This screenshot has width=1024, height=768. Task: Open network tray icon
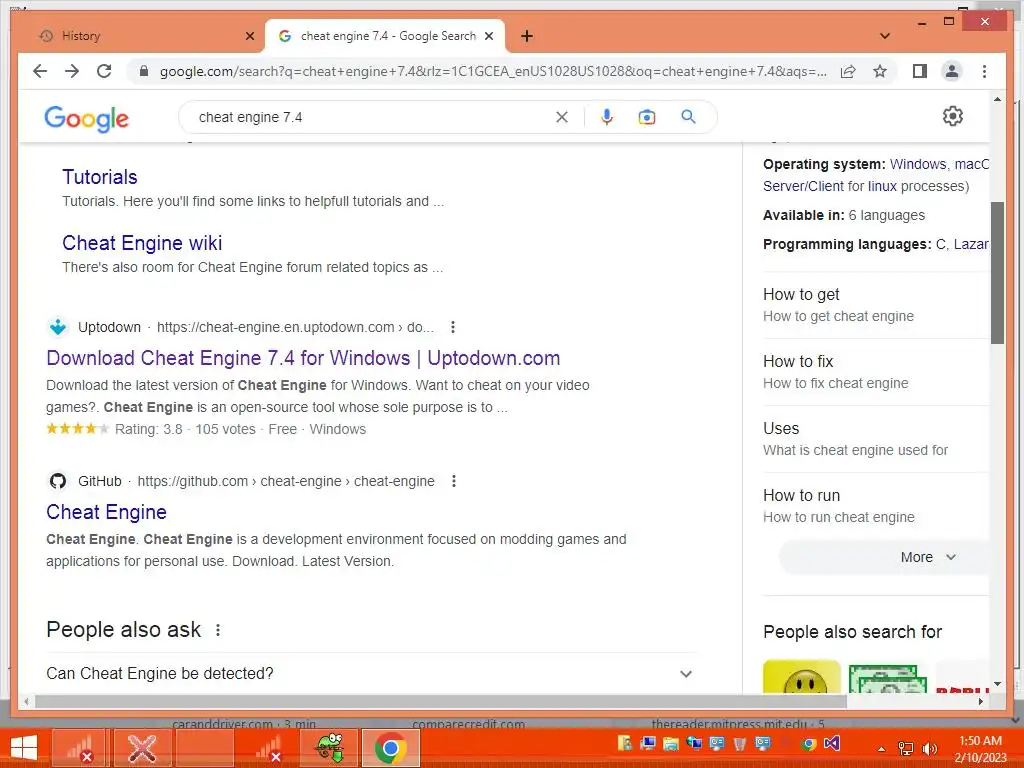pyautogui.click(x=906, y=749)
